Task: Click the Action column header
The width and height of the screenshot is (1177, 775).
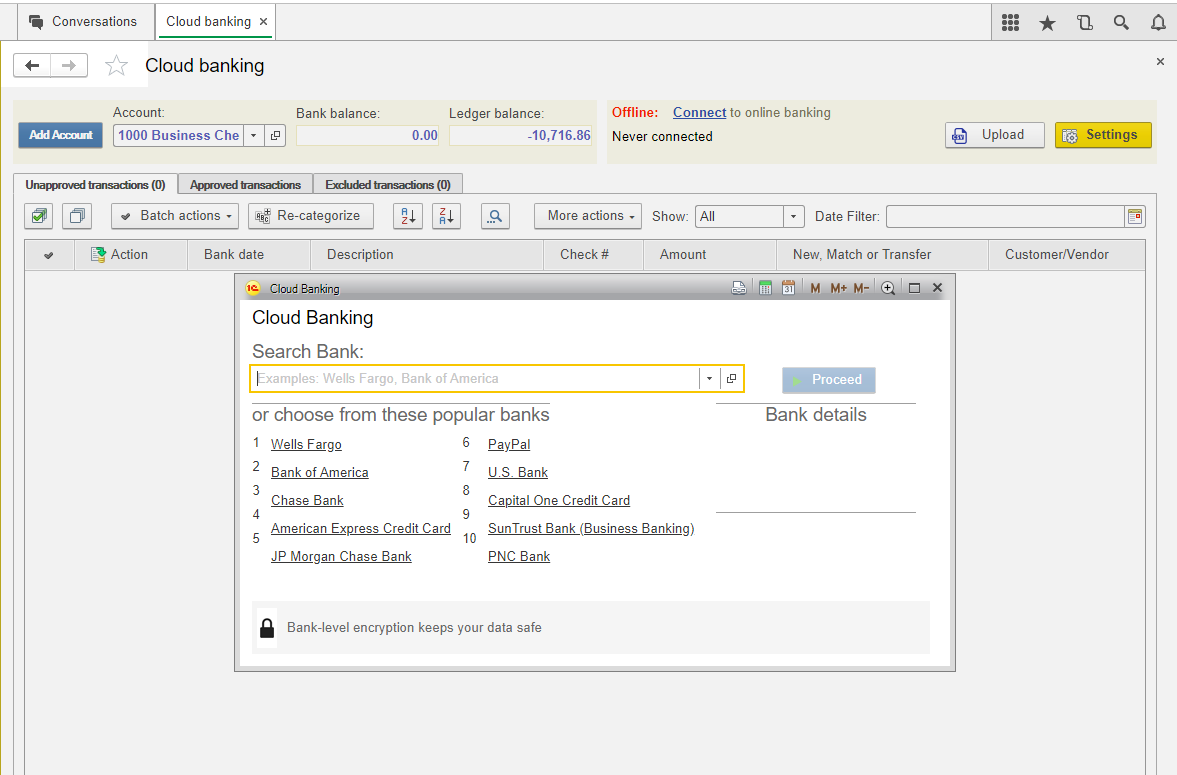Action: pos(131,255)
